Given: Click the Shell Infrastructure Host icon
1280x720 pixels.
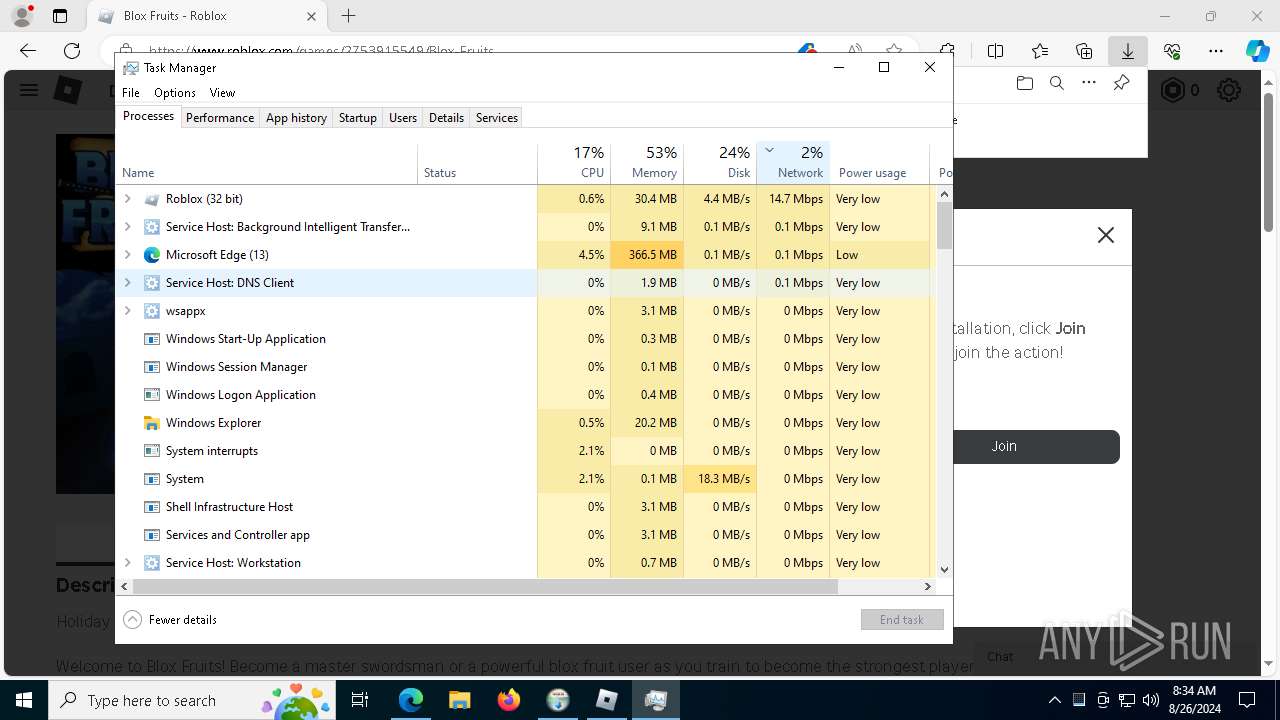Looking at the screenshot, I should tap(152, 507).
